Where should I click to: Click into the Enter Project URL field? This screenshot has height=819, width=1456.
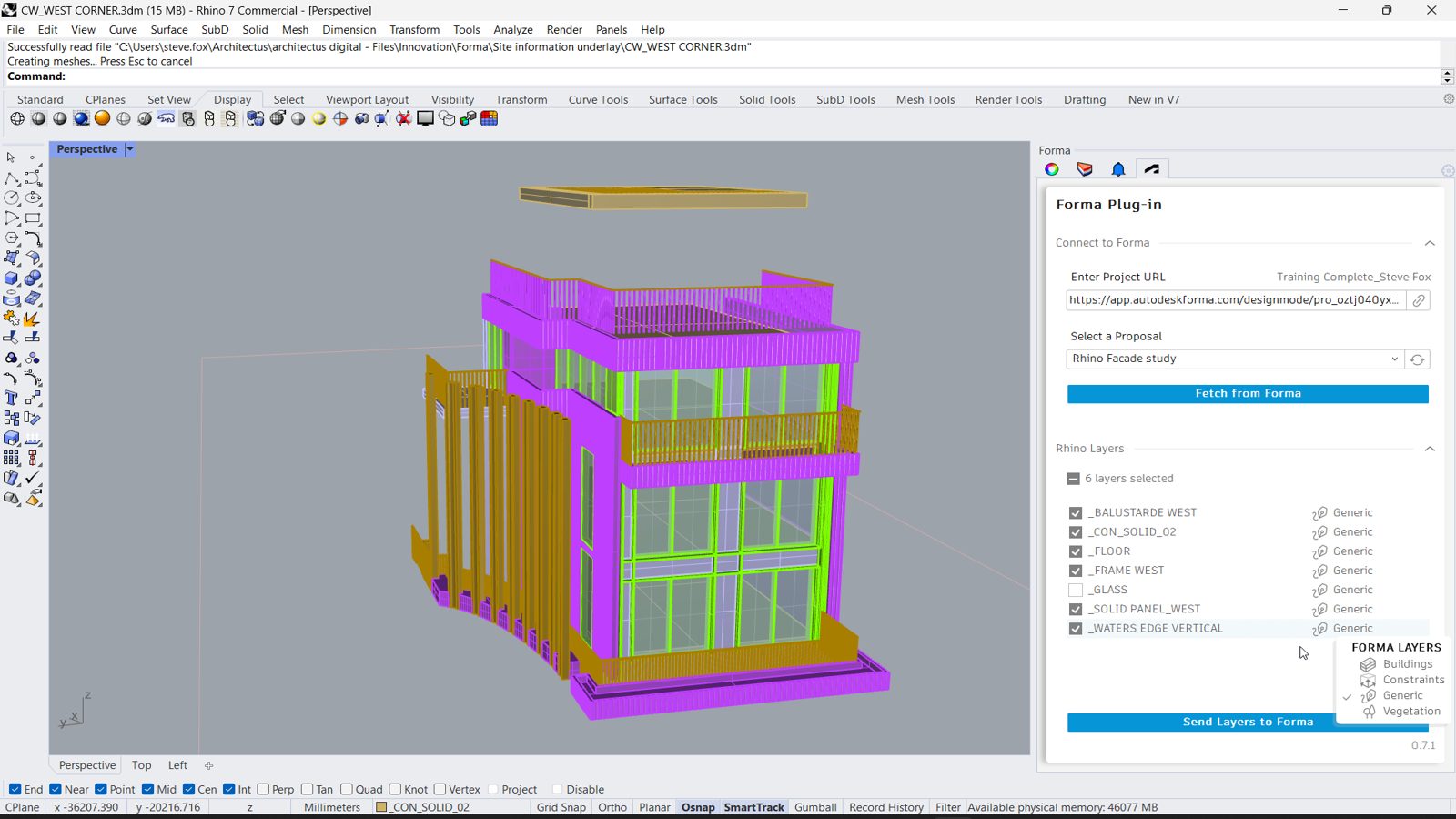1233,300
